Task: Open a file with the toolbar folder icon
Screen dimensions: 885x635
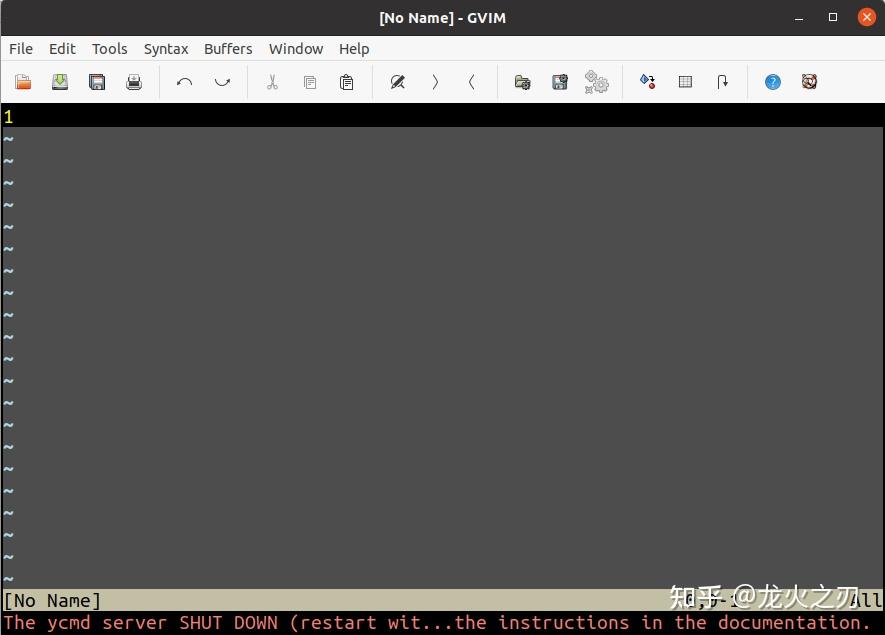Action: (23, 82)
